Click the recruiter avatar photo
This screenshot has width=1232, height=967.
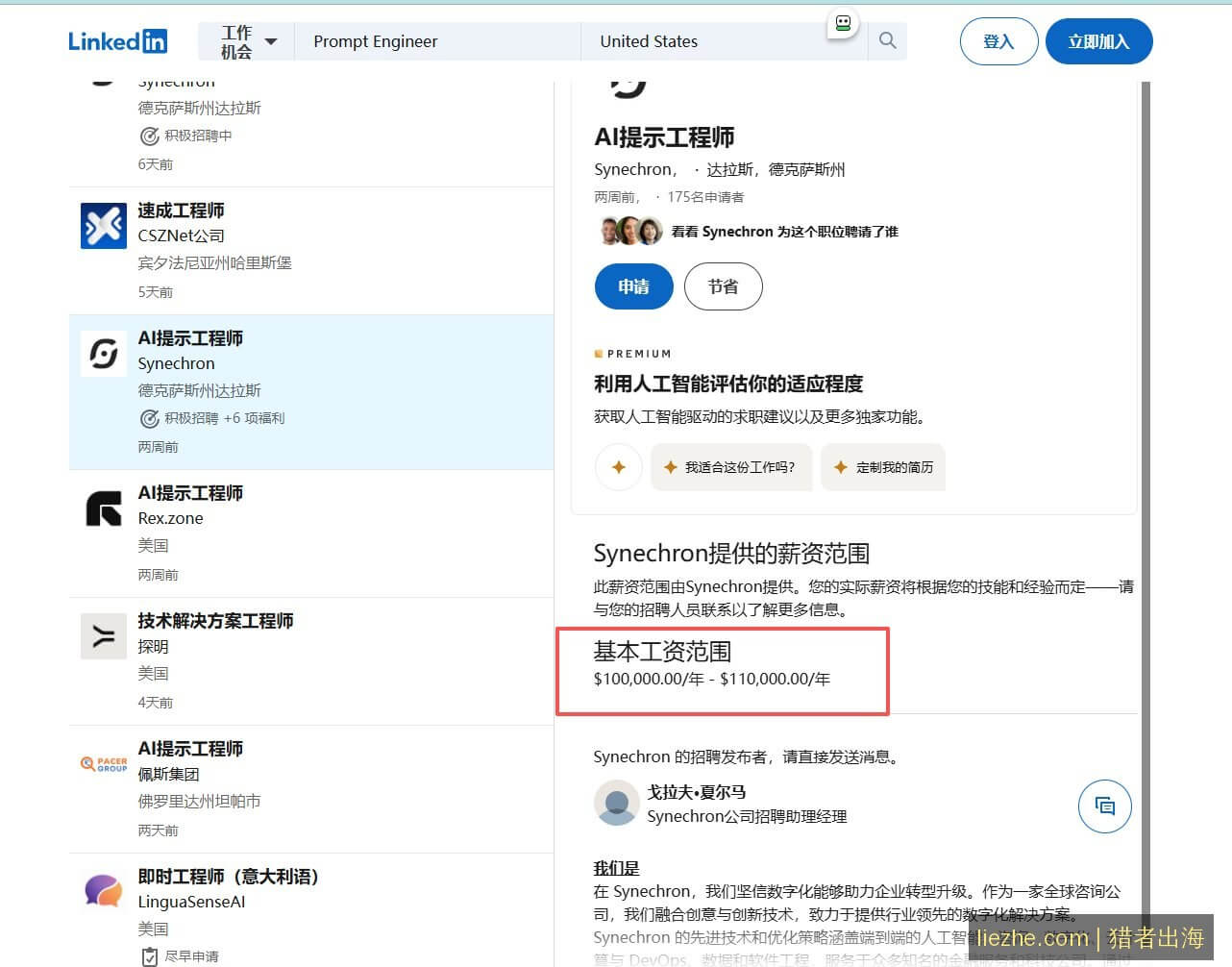[617, 803]
